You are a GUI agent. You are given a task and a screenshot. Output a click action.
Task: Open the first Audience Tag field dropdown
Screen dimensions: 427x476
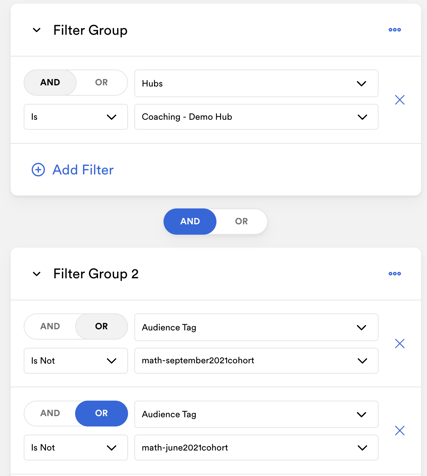(256, 327)
